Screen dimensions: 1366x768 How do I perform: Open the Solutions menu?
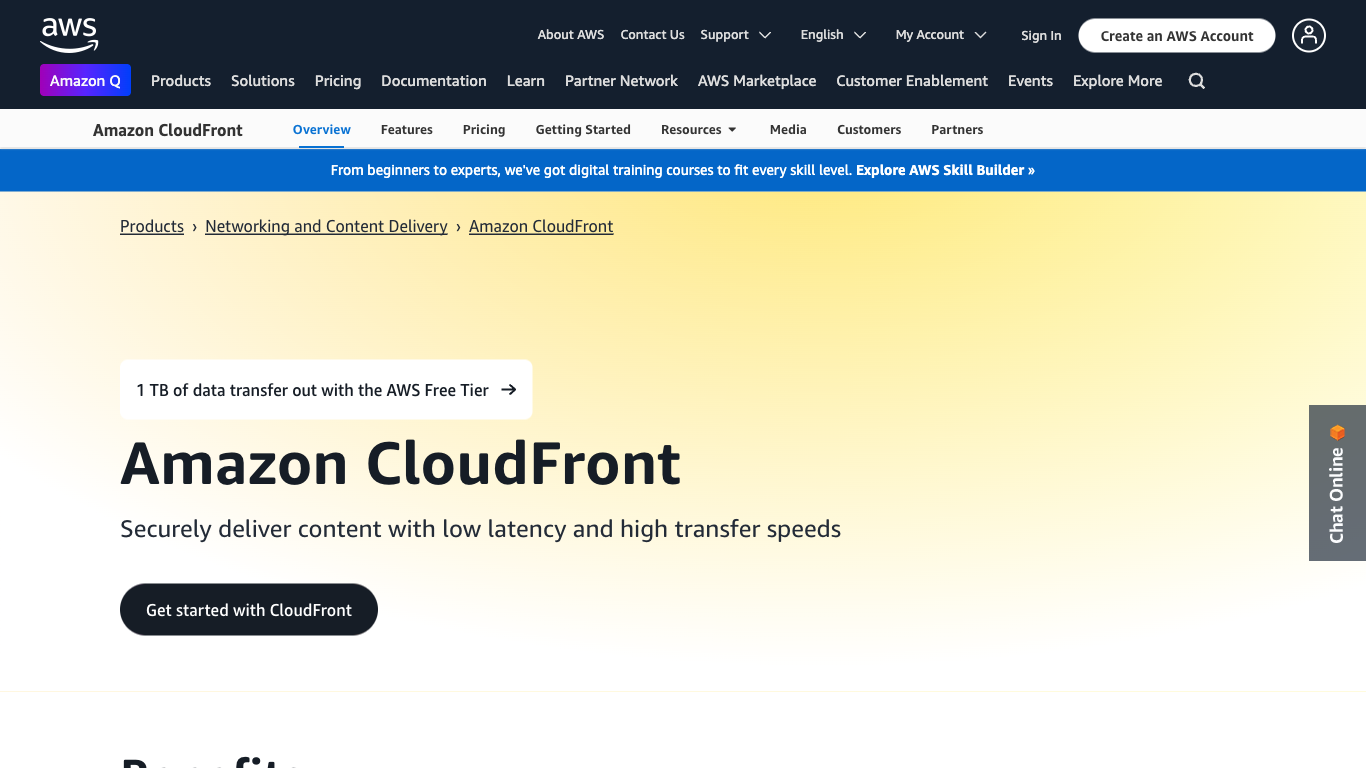pos(263,81)
